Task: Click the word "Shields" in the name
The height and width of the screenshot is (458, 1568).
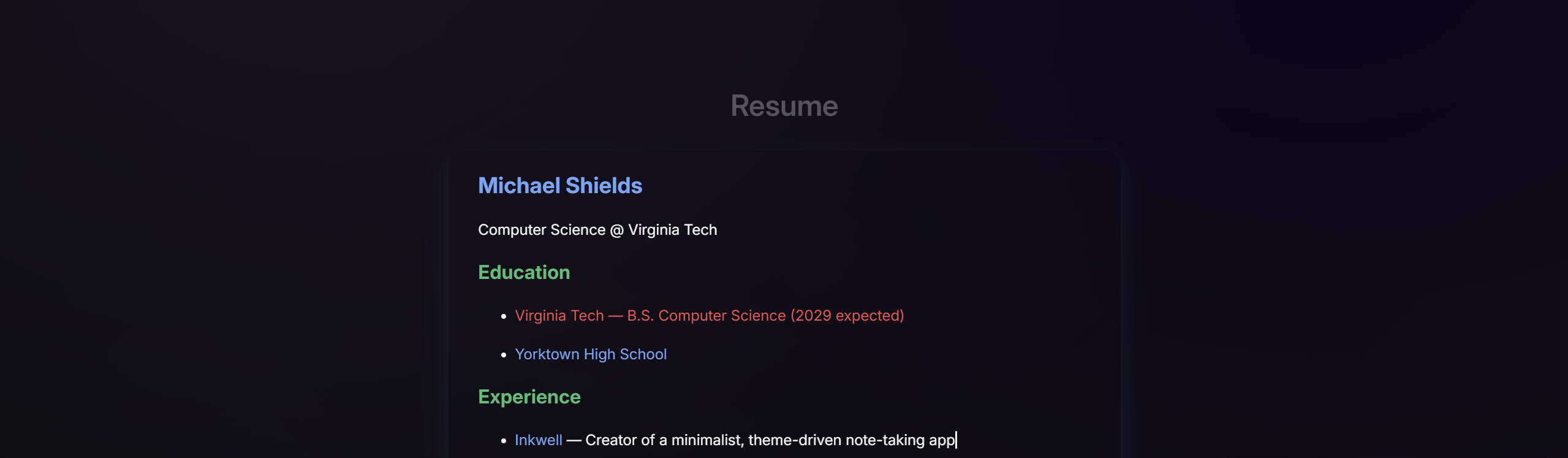Action: tap(604, 186)
